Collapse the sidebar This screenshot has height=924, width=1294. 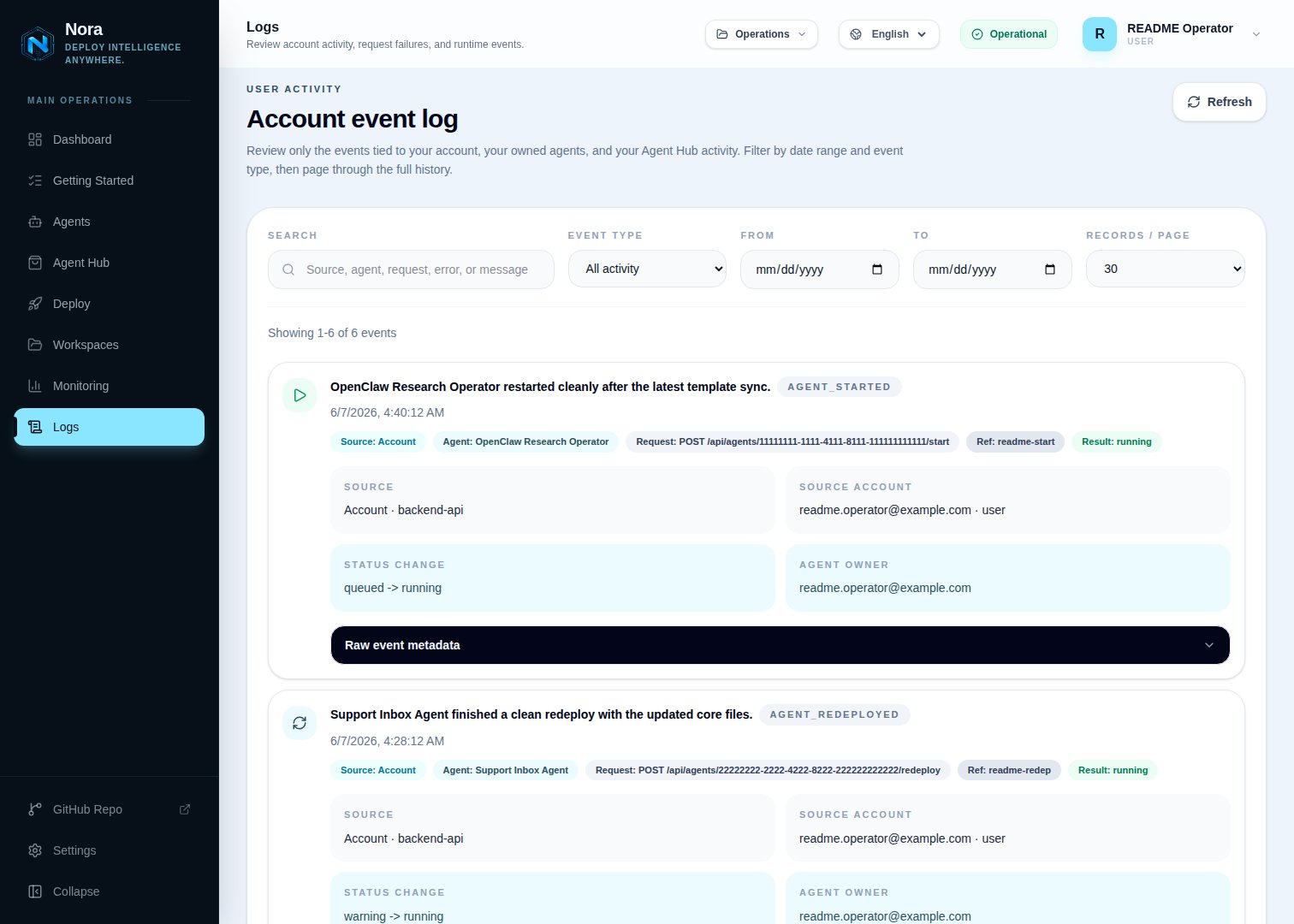tap(110, 891)
